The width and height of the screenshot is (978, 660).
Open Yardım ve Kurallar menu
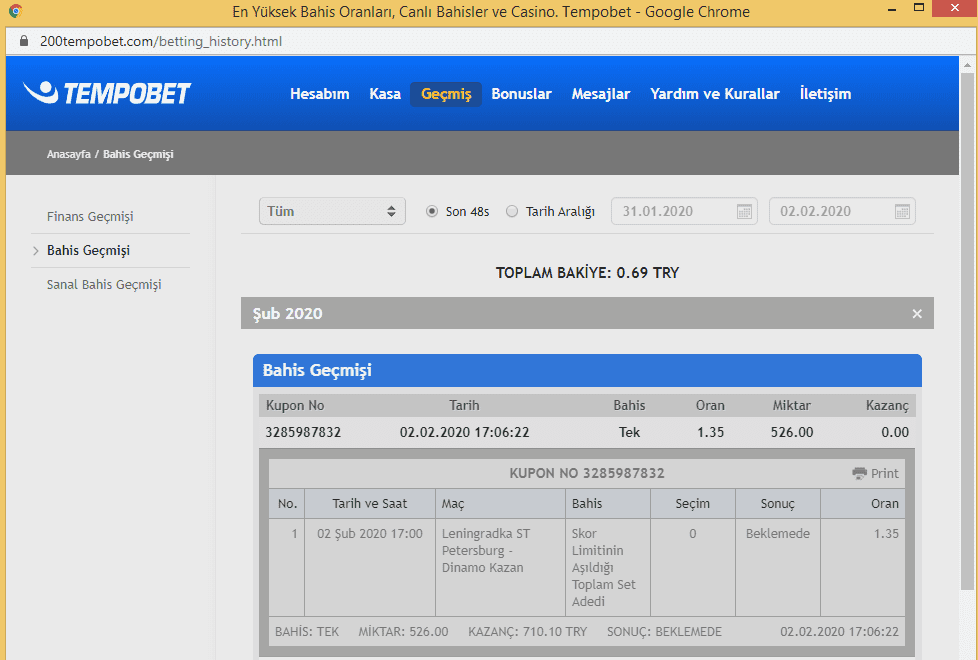coord(715,94)
